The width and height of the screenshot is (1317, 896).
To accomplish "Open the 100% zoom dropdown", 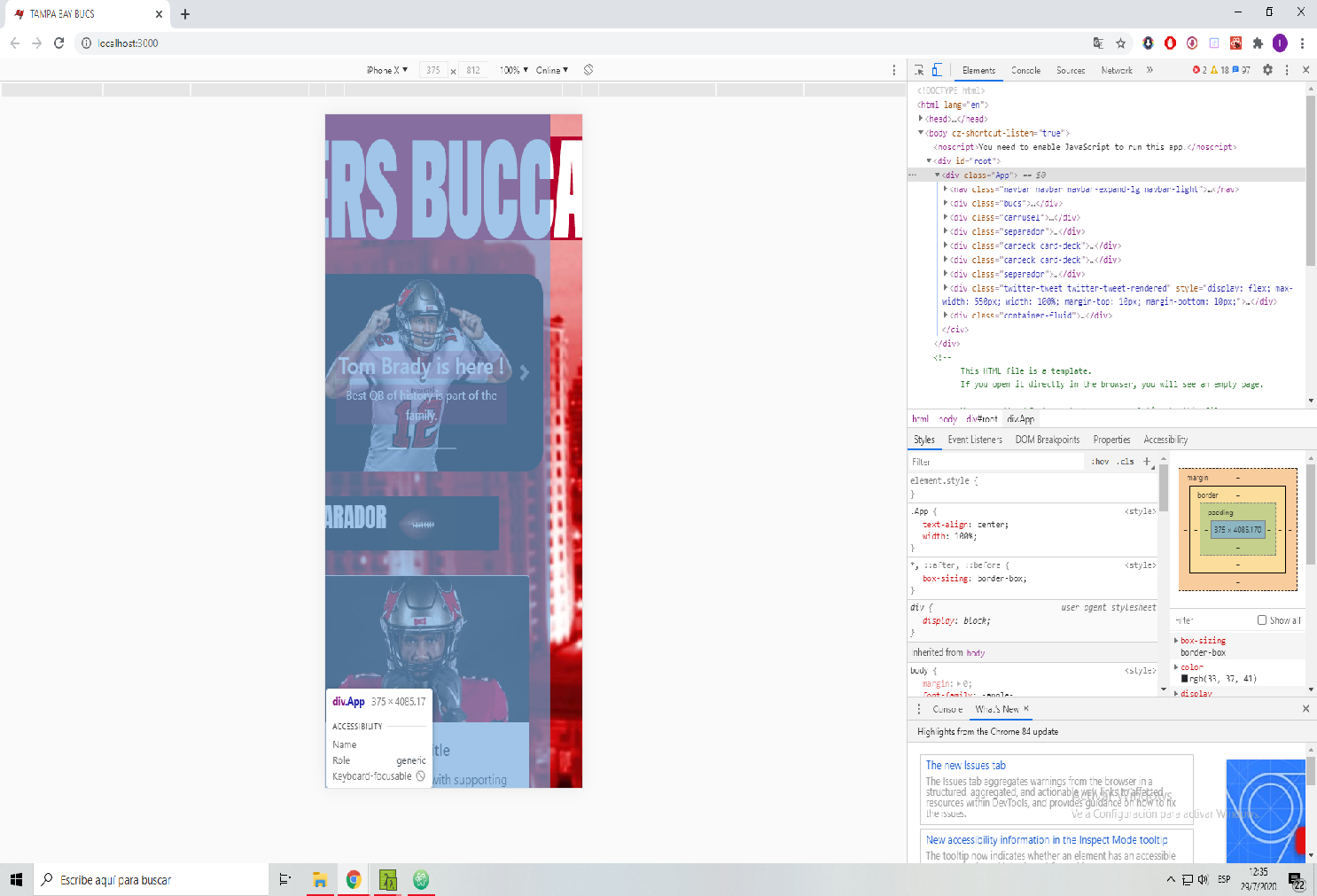I will coord(514,70).
